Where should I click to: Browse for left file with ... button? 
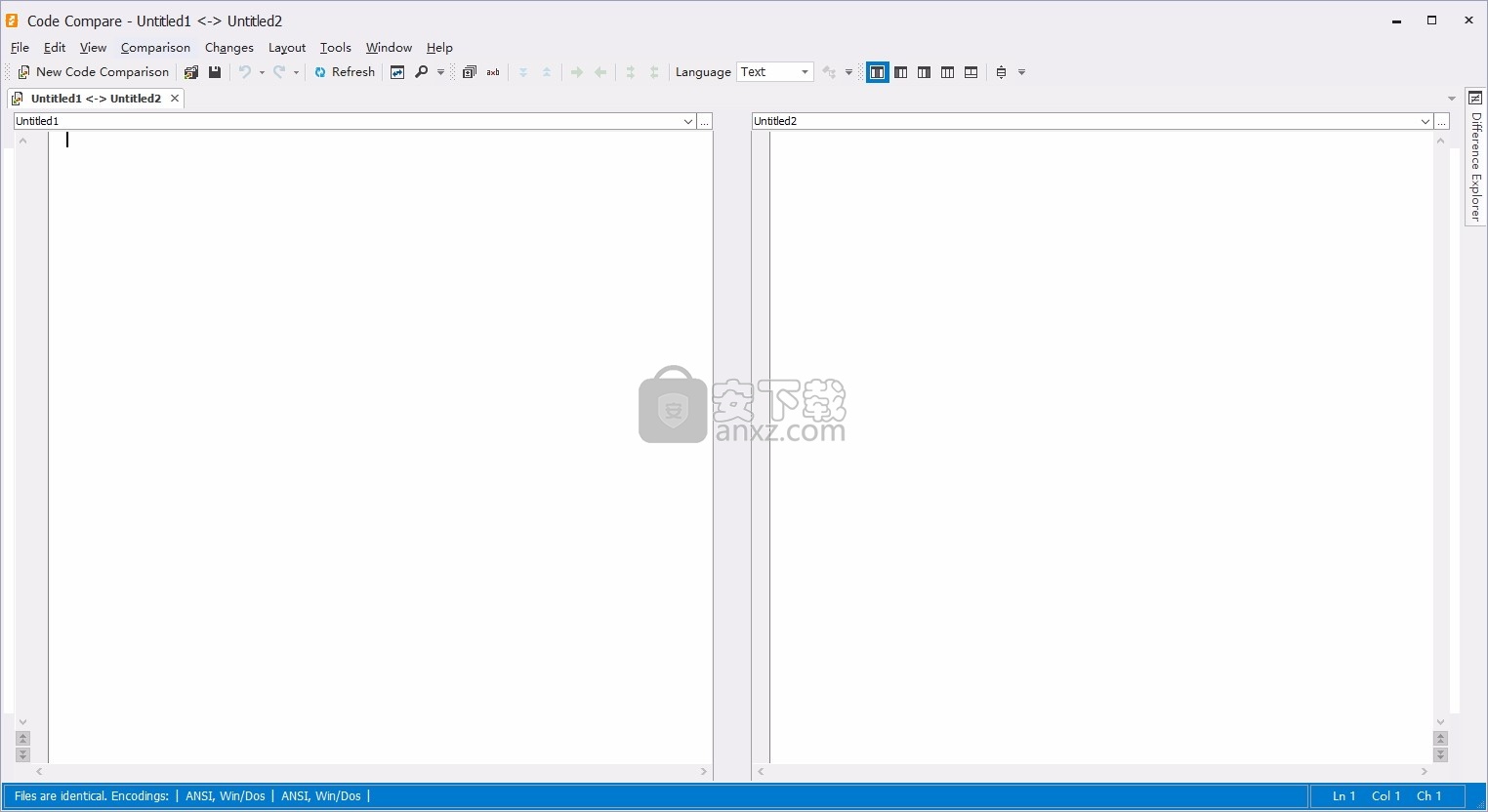(705, 121)
